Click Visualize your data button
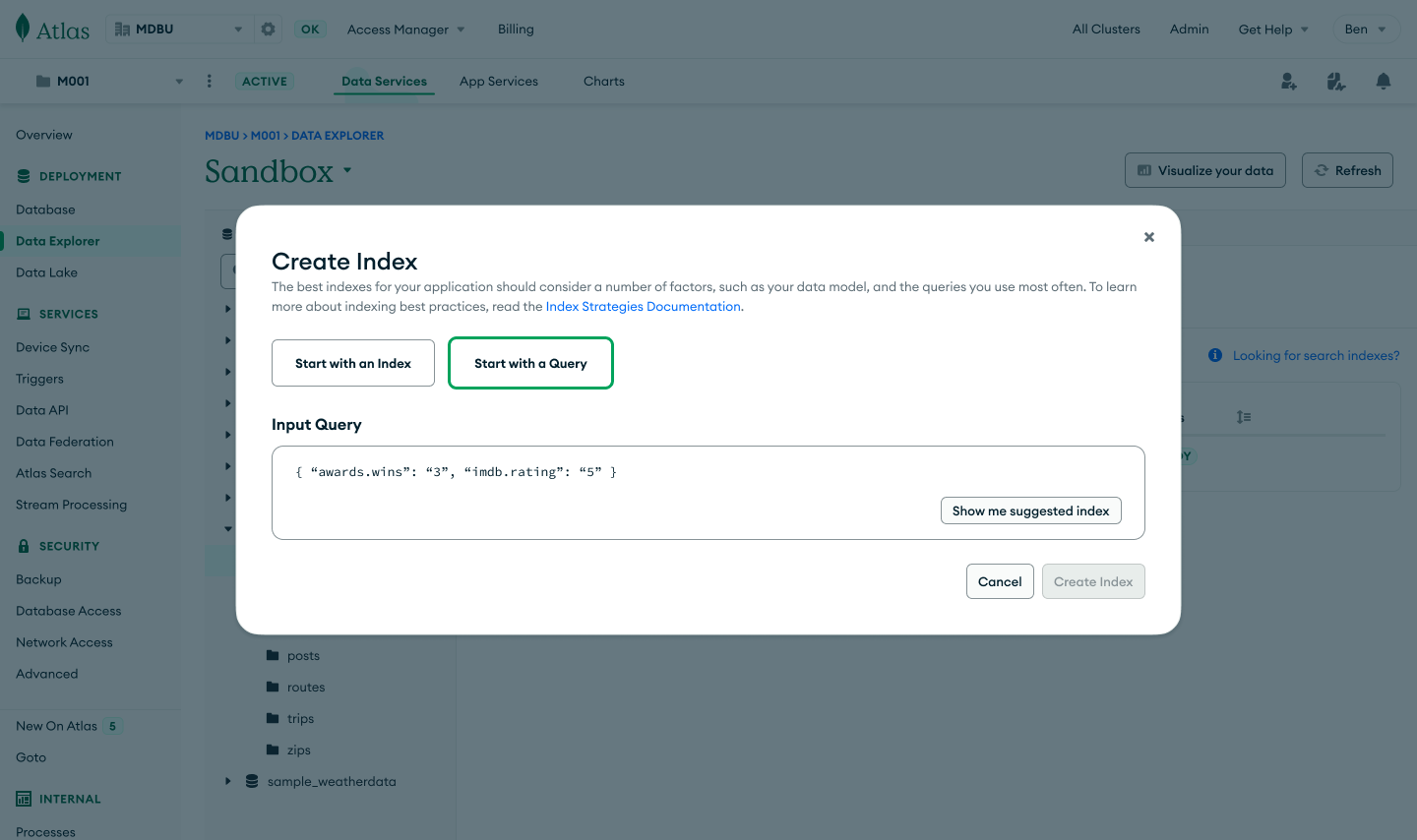This screenshot has height=840, width=1417. [x=1205, y=170]
